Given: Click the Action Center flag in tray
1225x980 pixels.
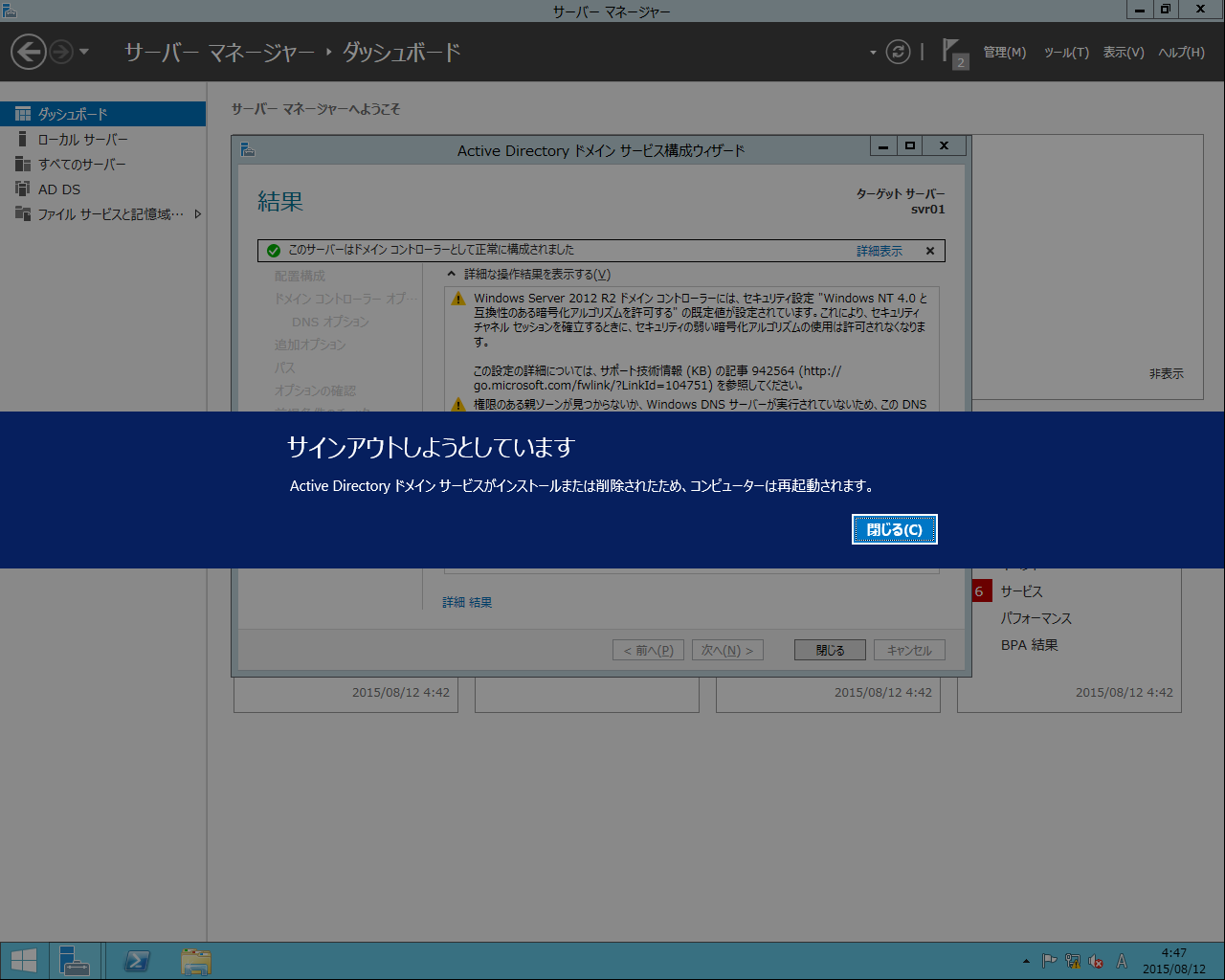Looking at the screenshot, I should (x=1049, y=961).
